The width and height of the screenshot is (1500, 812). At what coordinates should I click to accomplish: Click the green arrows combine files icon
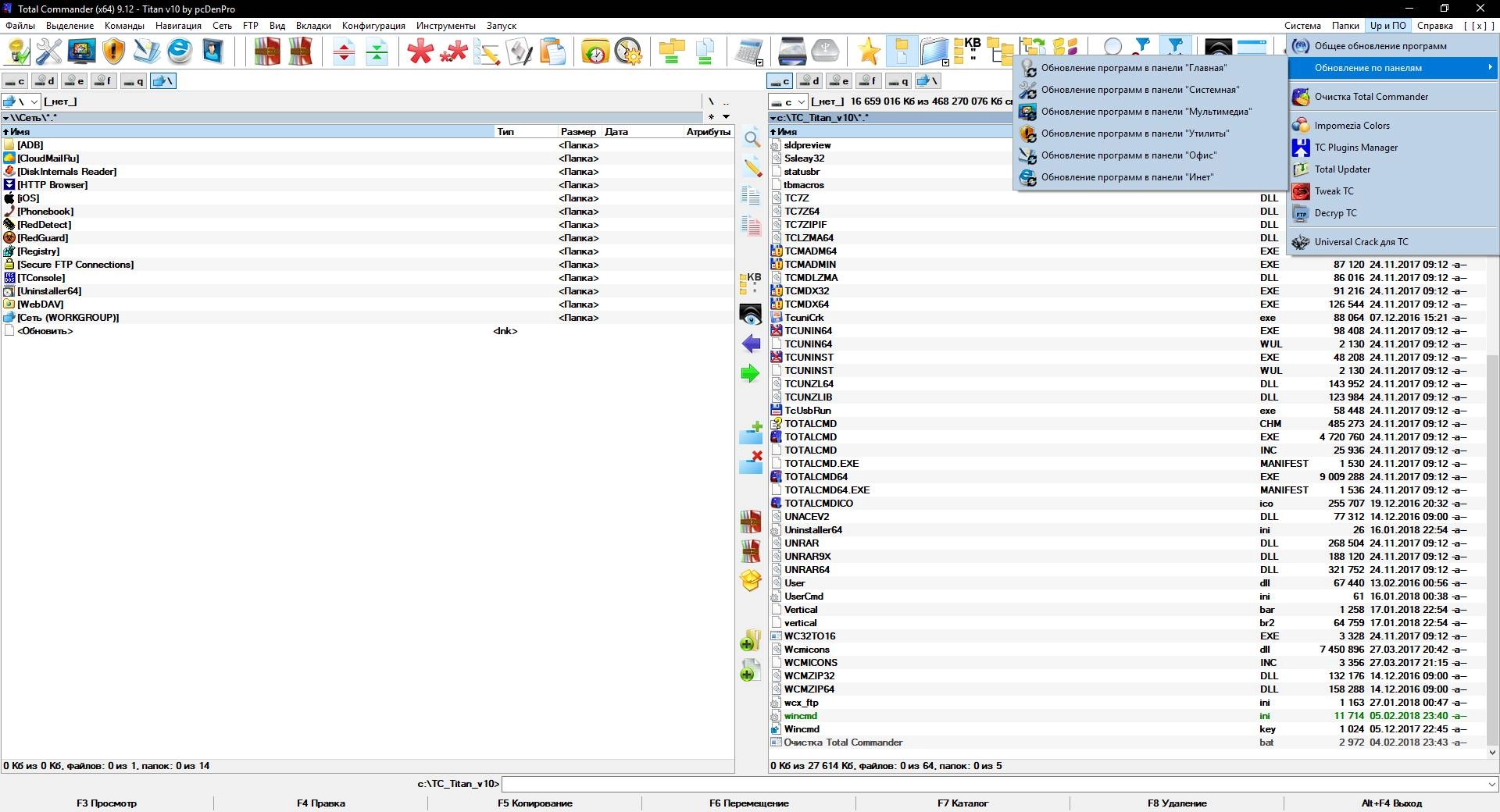[x=377, y=52]
